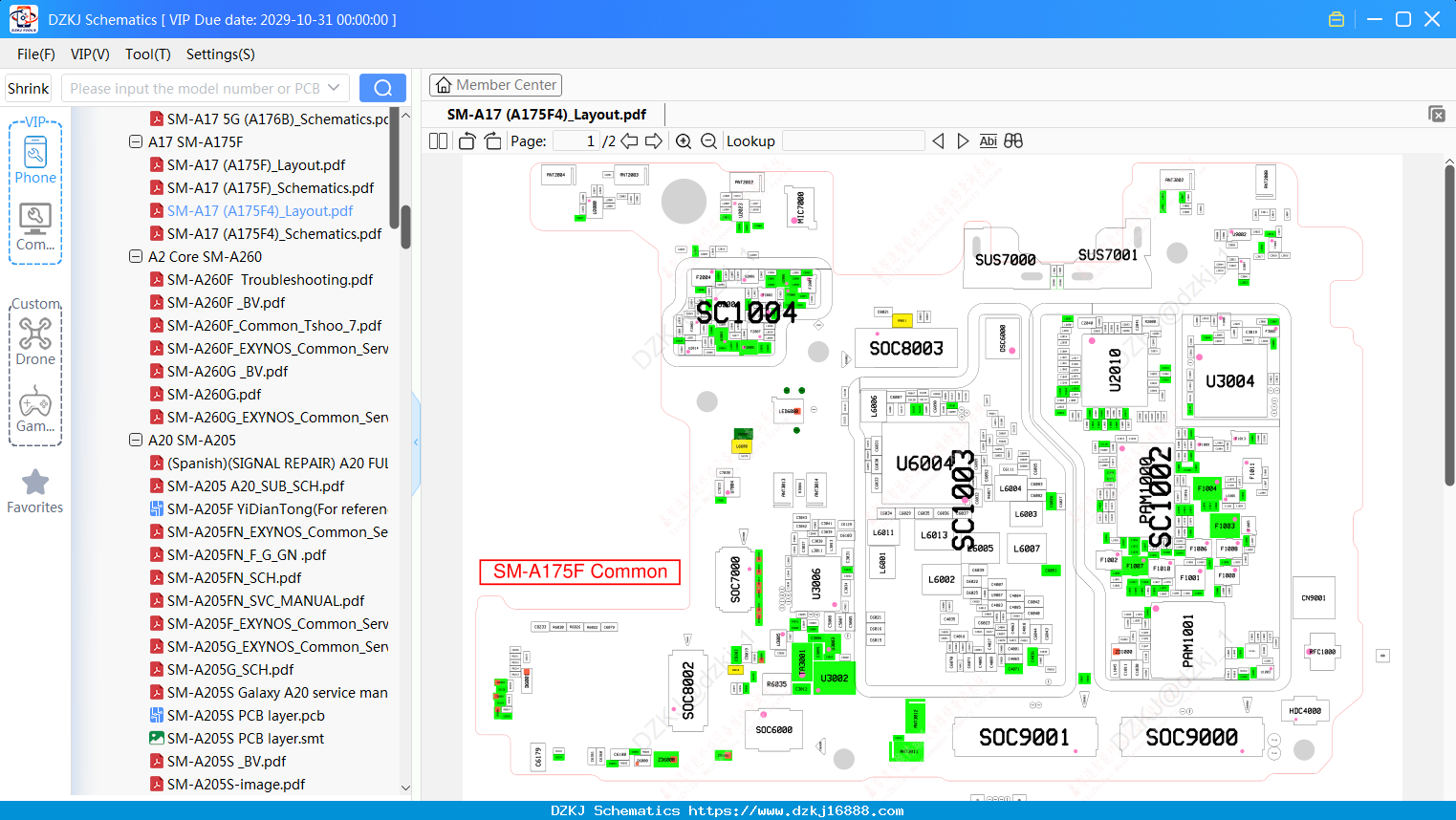Open the Drone category icon
1456x820 pixels.
pos(35,341)
